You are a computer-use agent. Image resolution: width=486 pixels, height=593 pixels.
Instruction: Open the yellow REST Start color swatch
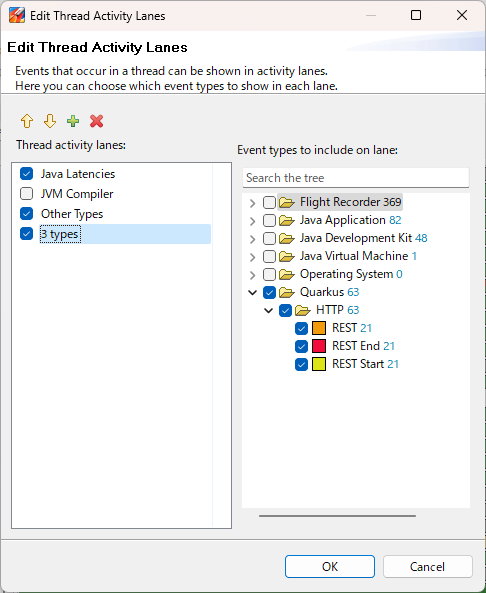click(319, 364)
